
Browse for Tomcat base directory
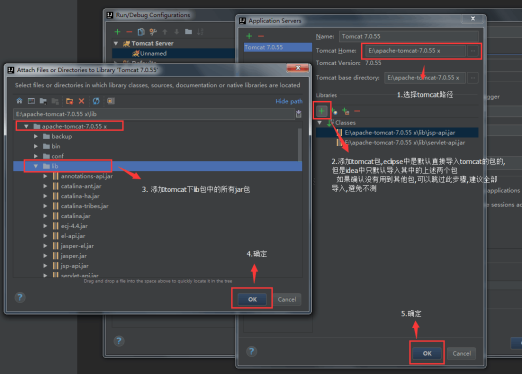(473, 78)
